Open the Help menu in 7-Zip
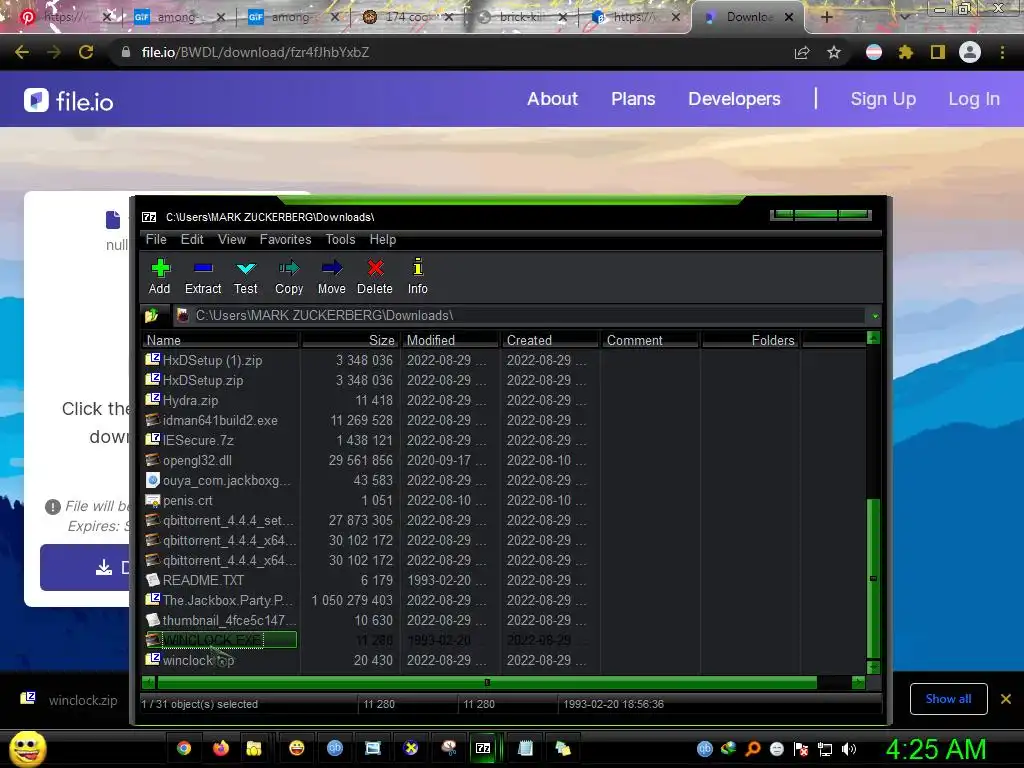1024x768 pixels. (x=383, y=240)
